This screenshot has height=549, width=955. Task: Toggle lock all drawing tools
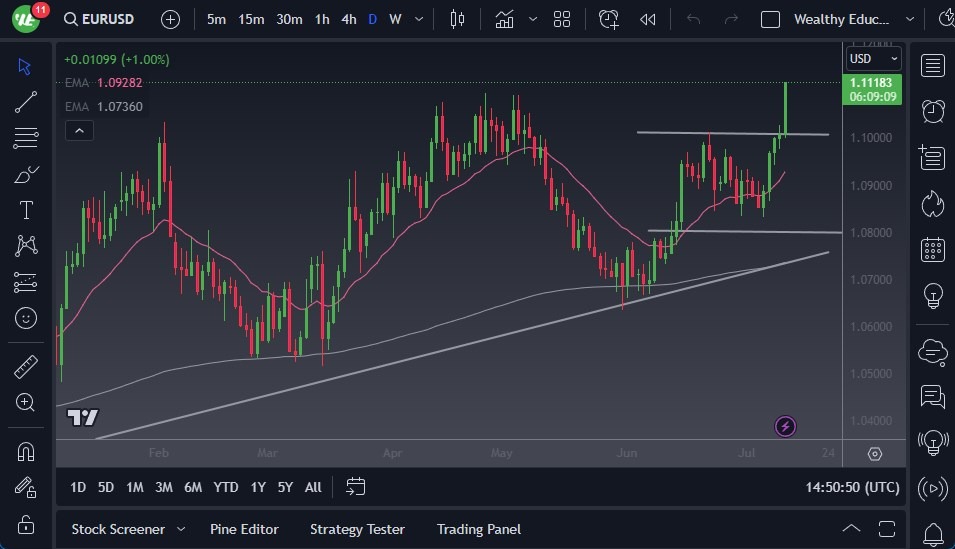[x=26, y=524]
